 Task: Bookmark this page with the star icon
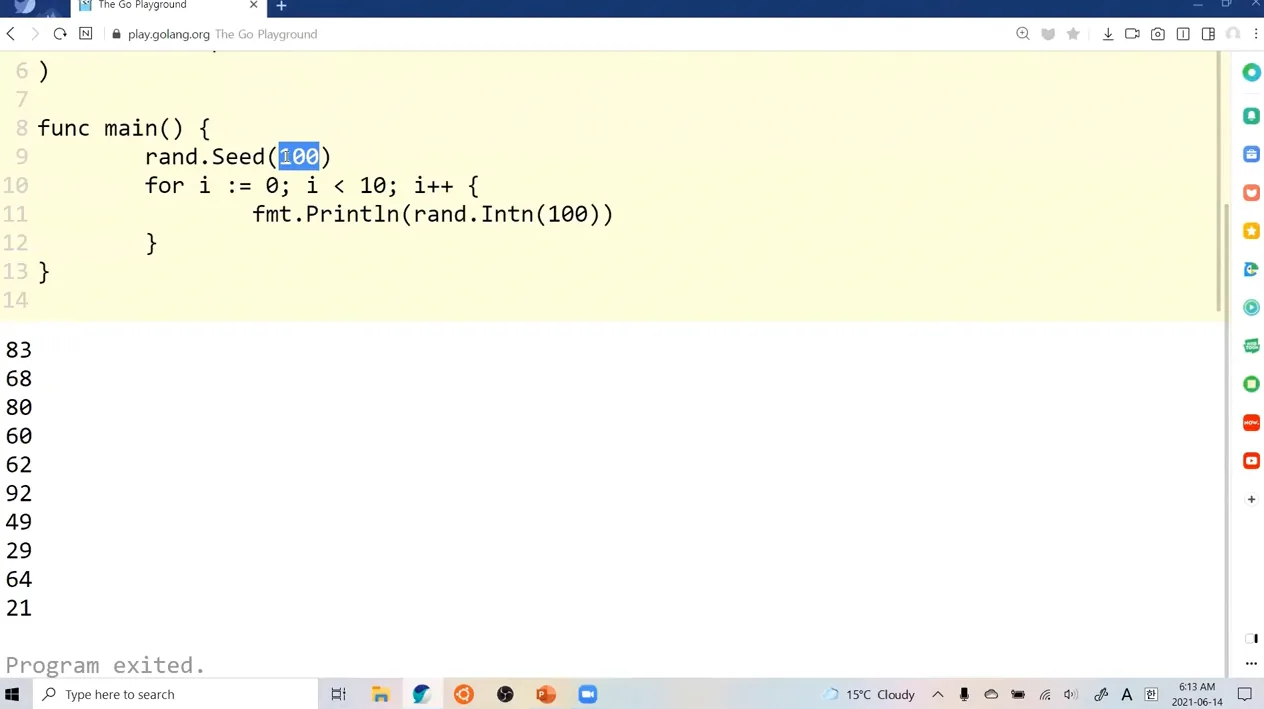1073,34
